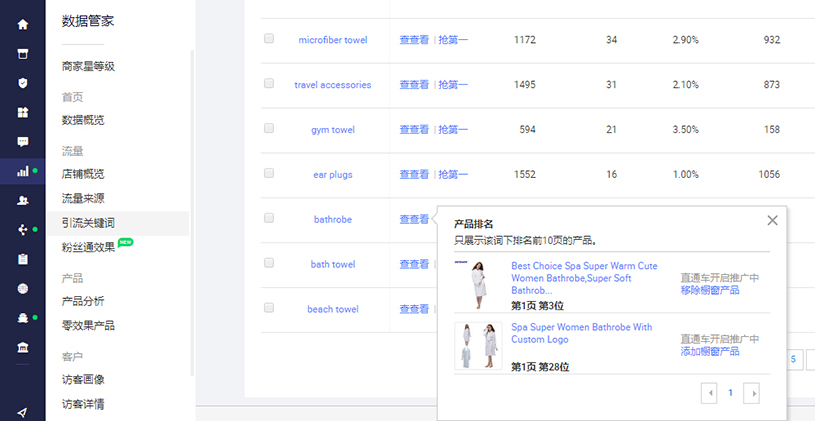815x421 pixels.
Task: Open 粉丝通效果 menu item
Action: (x=88, y=247)
